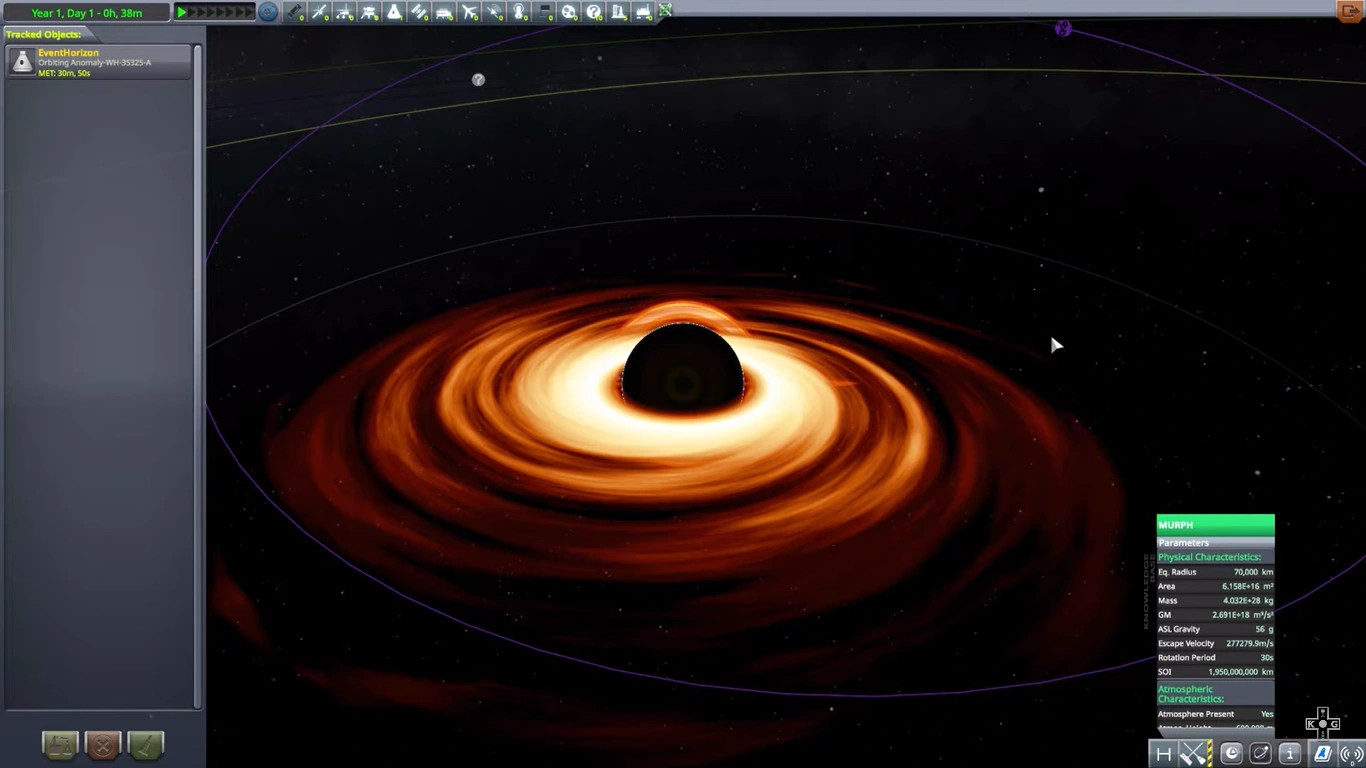Click the round blue button beside time warp

point(268,12)
